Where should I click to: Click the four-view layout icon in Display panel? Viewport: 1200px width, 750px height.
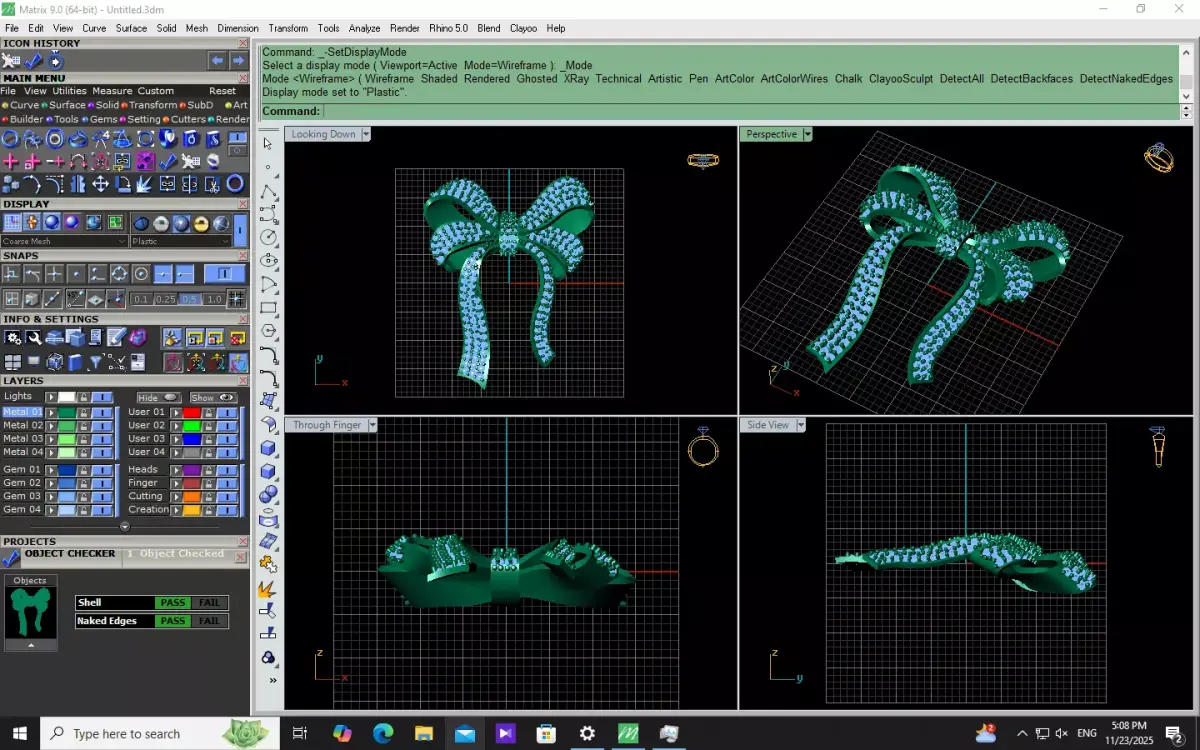coord(116,222)
